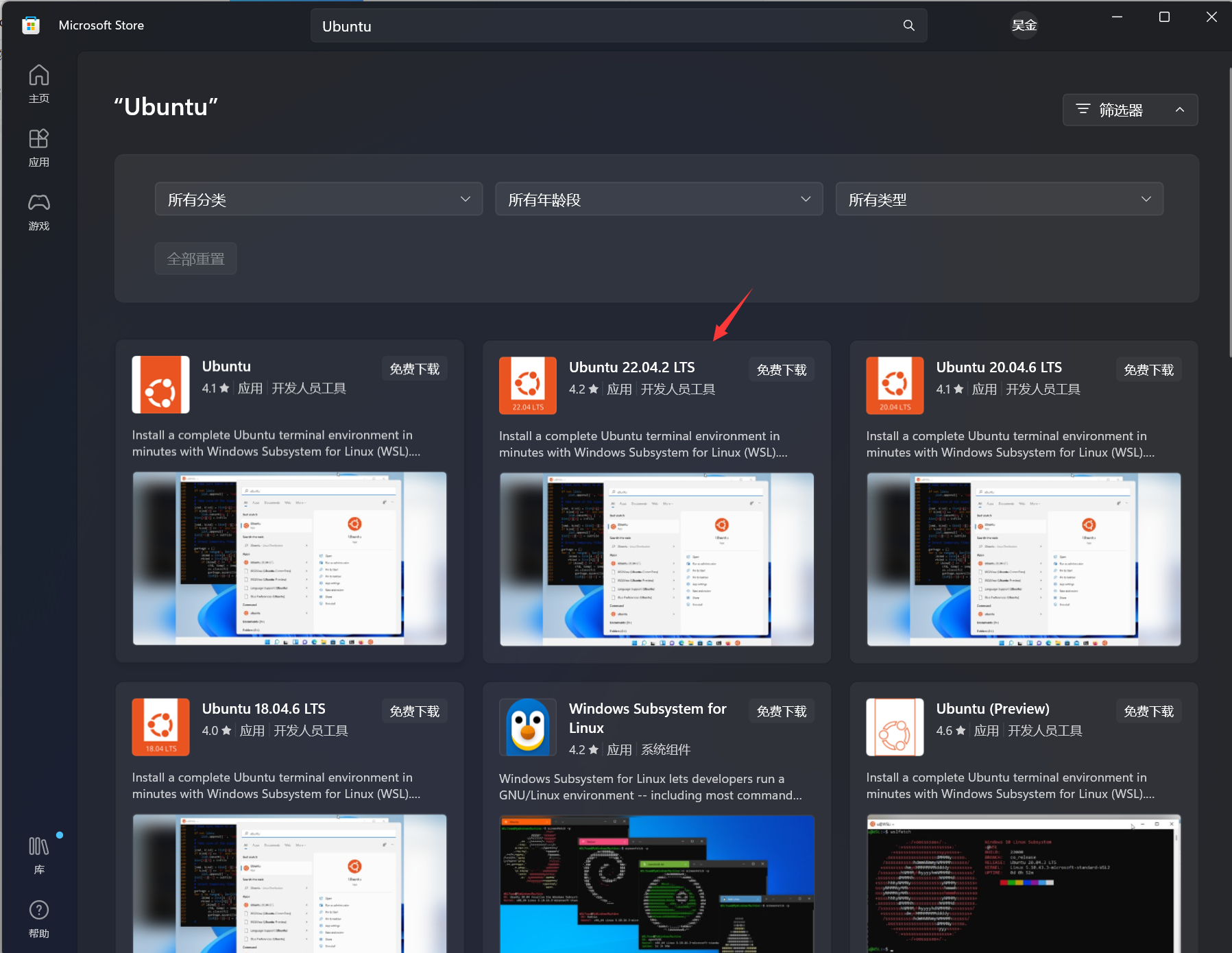Click the Ubuntu (Preview) terminal screenshot
Image resolution: width=1232 pixels, height=953 pixels.
[x=1024, y=883]
